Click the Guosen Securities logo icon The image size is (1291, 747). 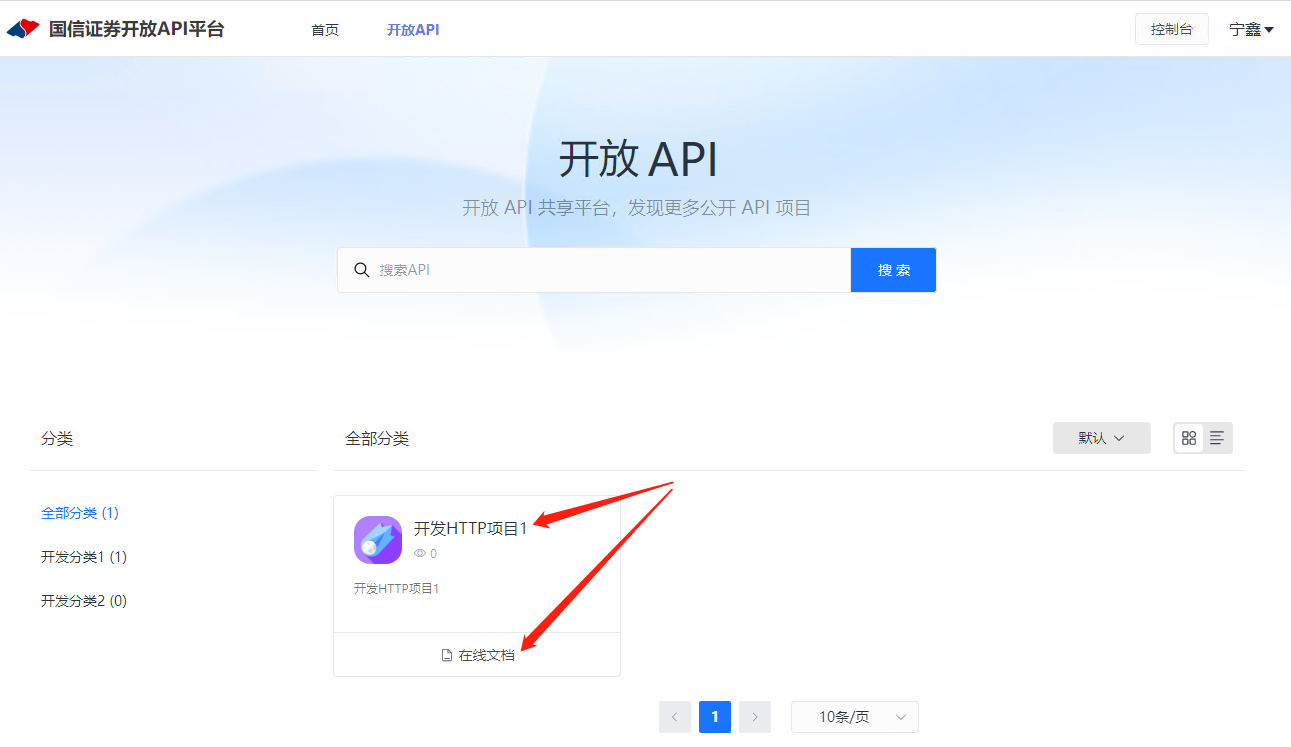(x=23, y=29)
